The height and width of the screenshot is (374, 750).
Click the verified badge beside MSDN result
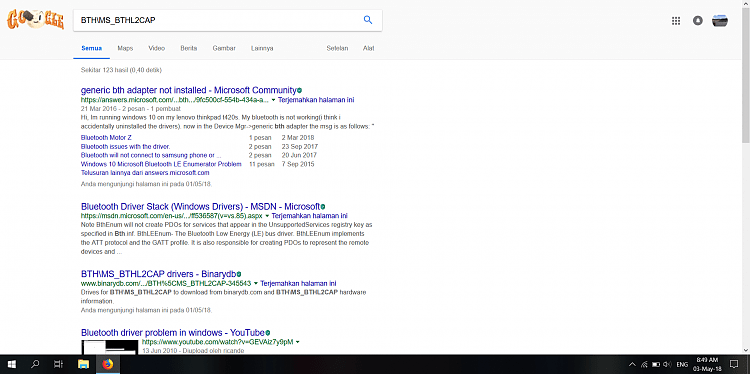tap(323, 207)
